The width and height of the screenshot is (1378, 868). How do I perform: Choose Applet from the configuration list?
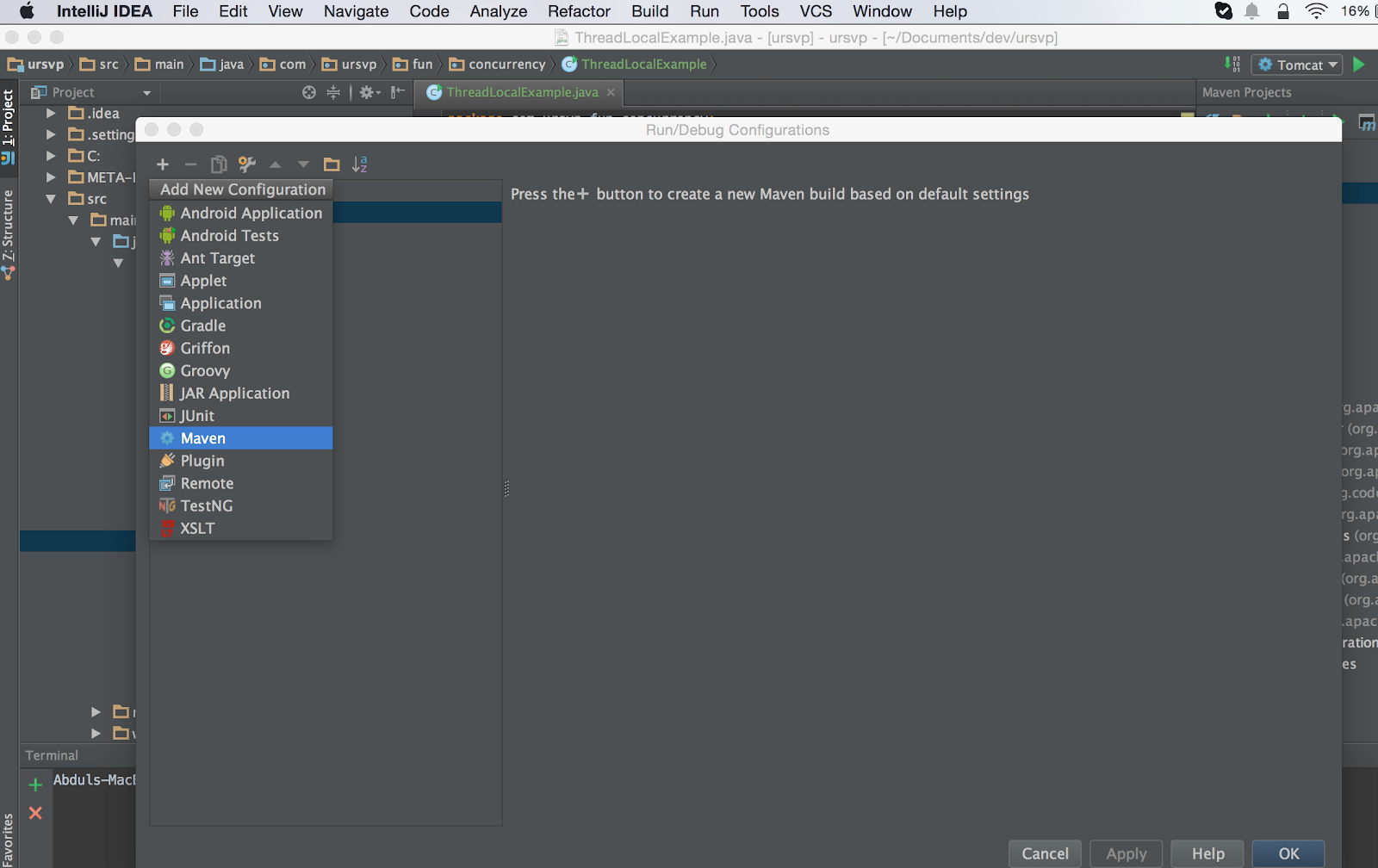pyautogui.click(x=241, y=281)
